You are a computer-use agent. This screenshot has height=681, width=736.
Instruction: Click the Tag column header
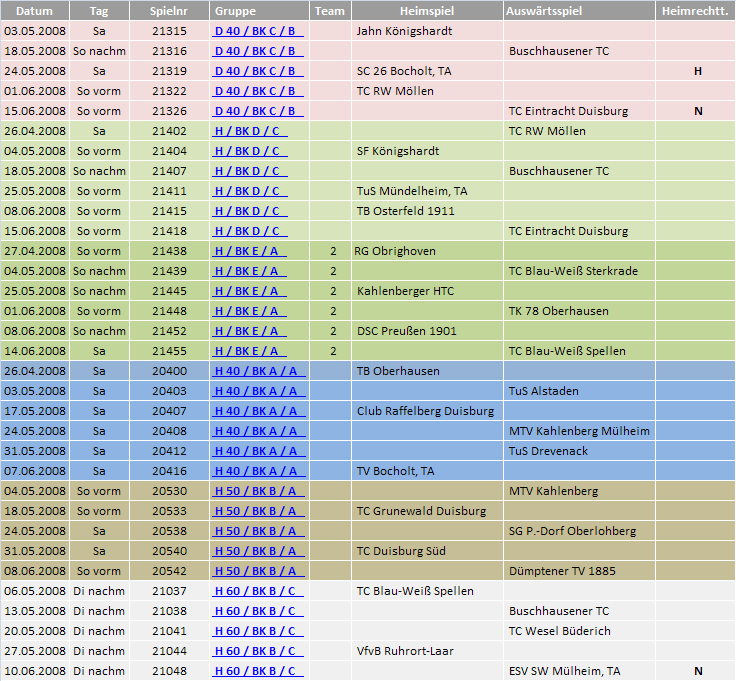pos(99,11)
